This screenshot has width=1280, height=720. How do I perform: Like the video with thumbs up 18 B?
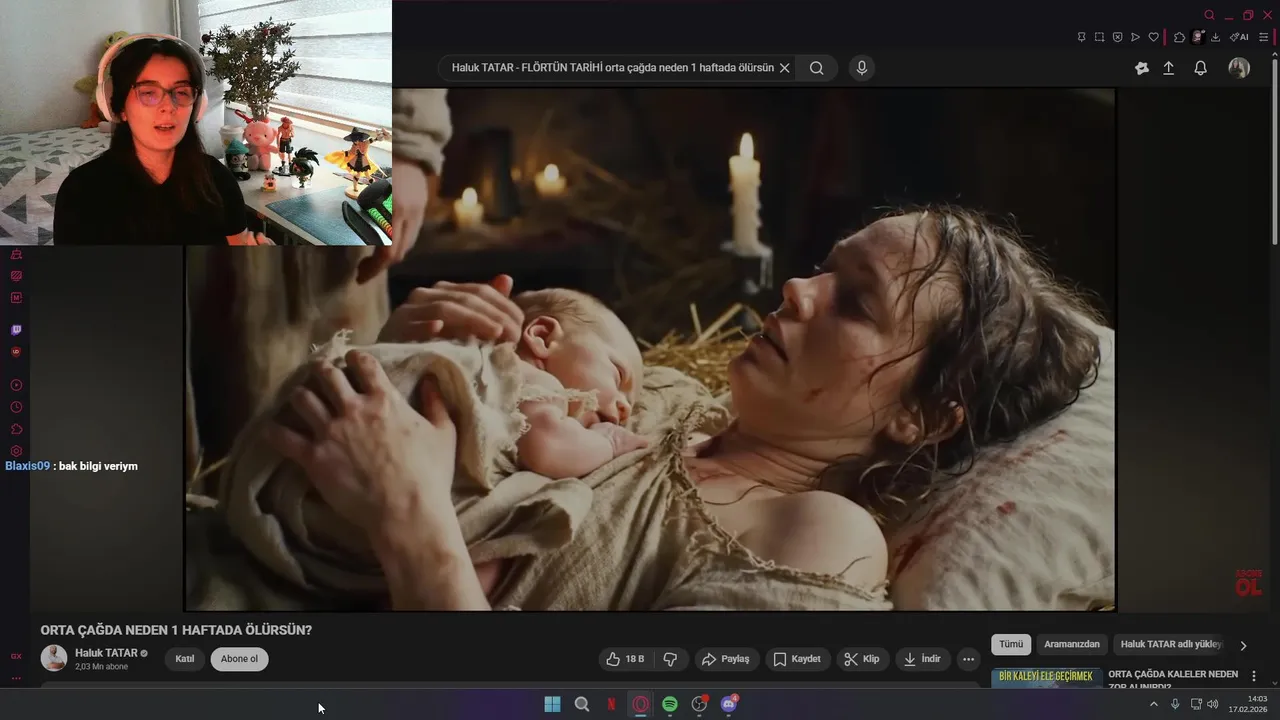tap(625, 659)
